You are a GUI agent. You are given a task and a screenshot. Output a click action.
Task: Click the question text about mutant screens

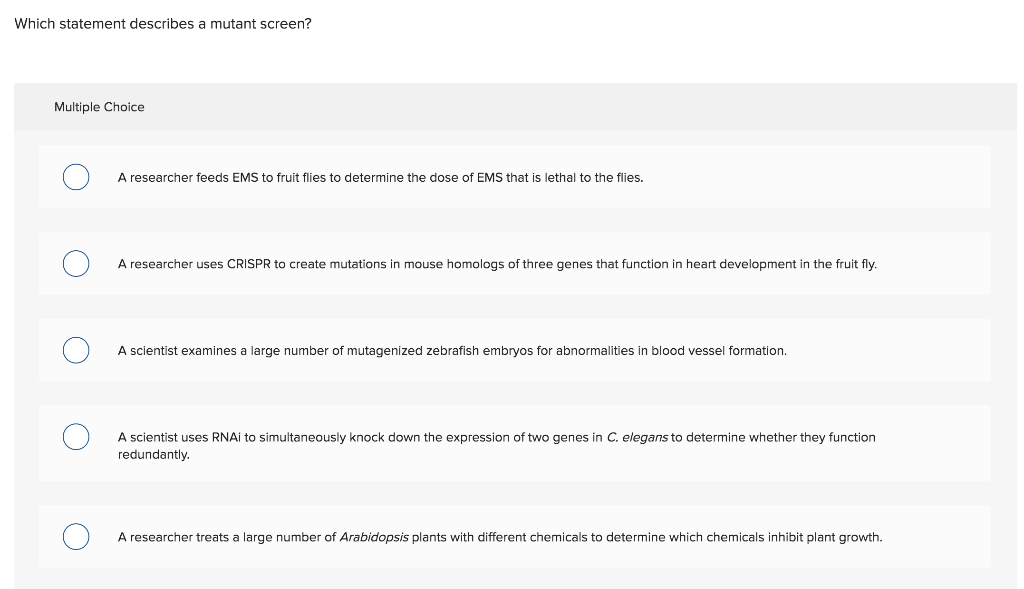click(162, 23)
